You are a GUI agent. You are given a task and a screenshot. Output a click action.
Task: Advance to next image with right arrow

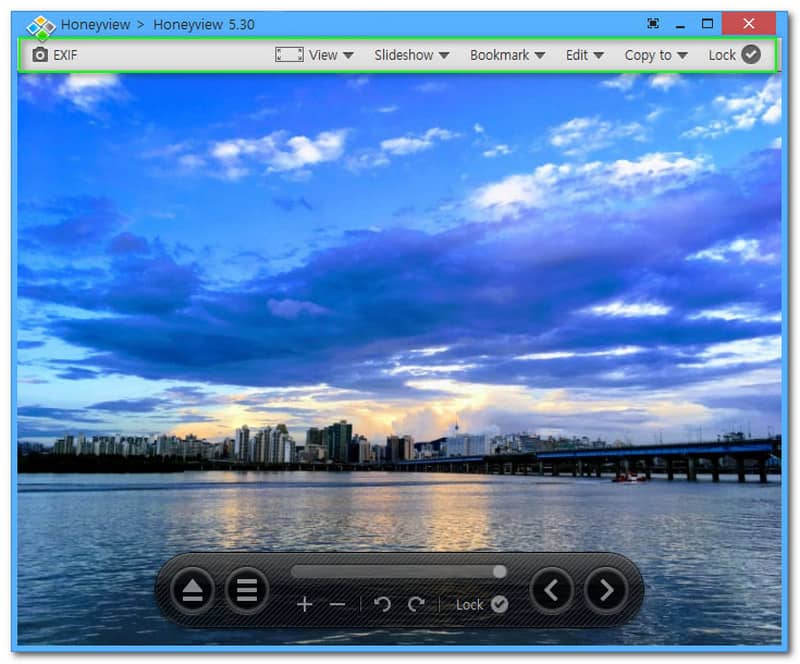click(x=606, y=591)
